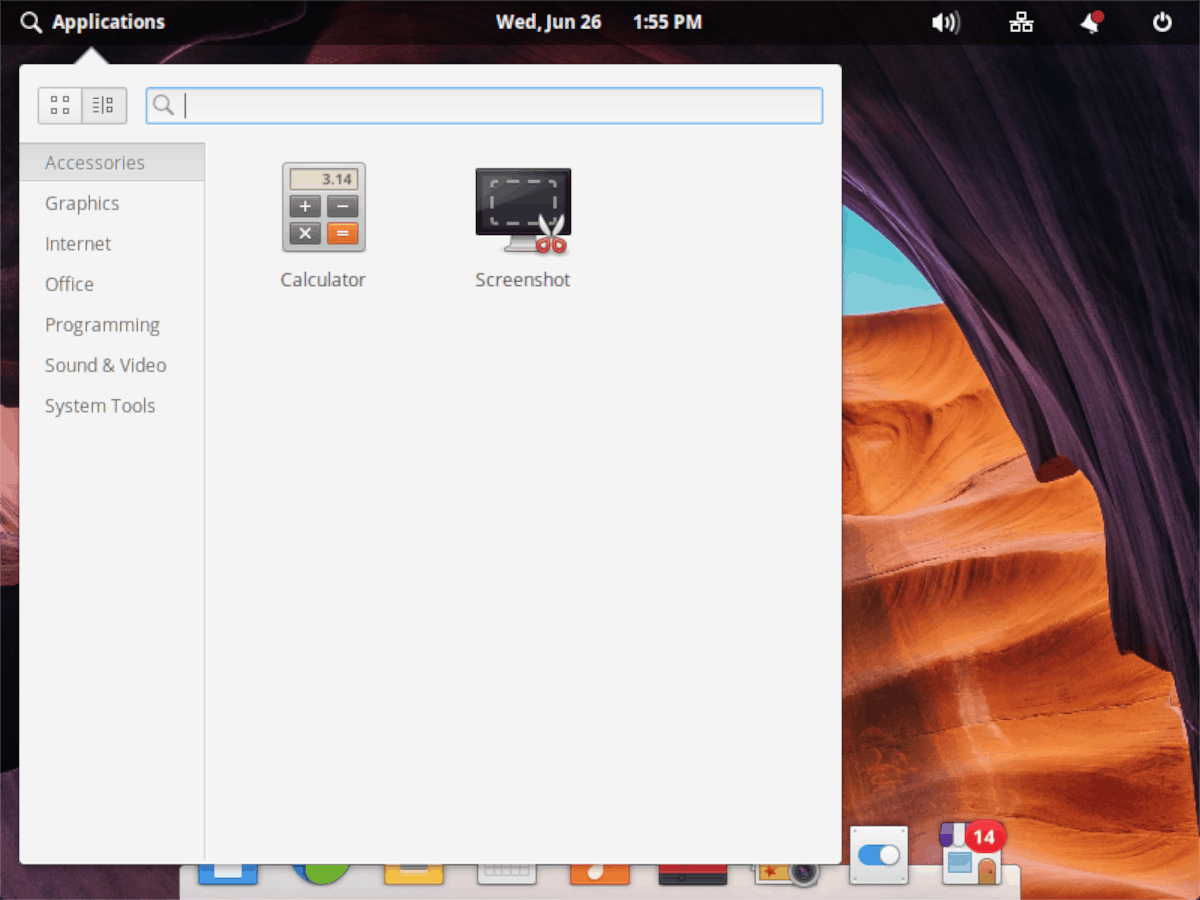
Task: Switch to category view mode
Action: 104,105
